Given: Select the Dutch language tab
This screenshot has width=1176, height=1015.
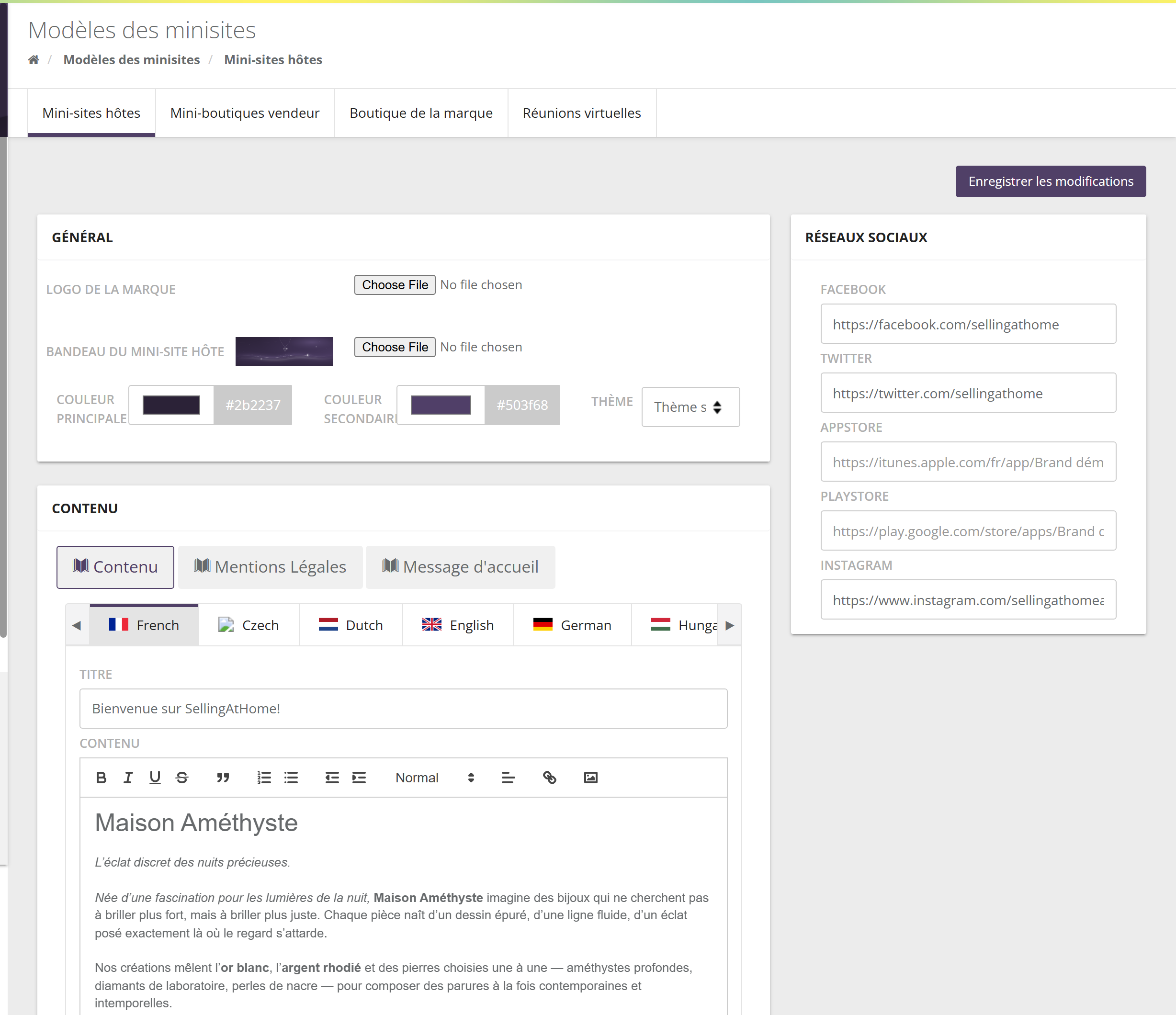Looking at the screenshot, I should pos(351,625).
